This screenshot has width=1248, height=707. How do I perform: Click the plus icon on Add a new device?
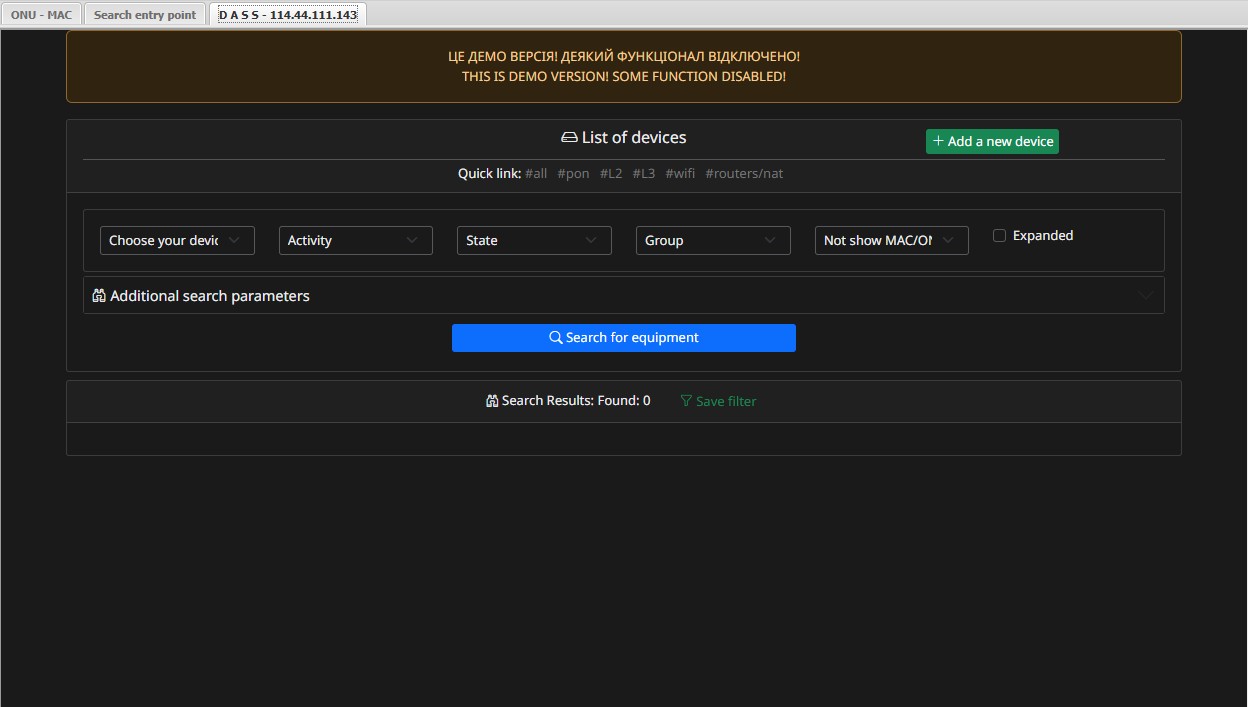(938, 141)
